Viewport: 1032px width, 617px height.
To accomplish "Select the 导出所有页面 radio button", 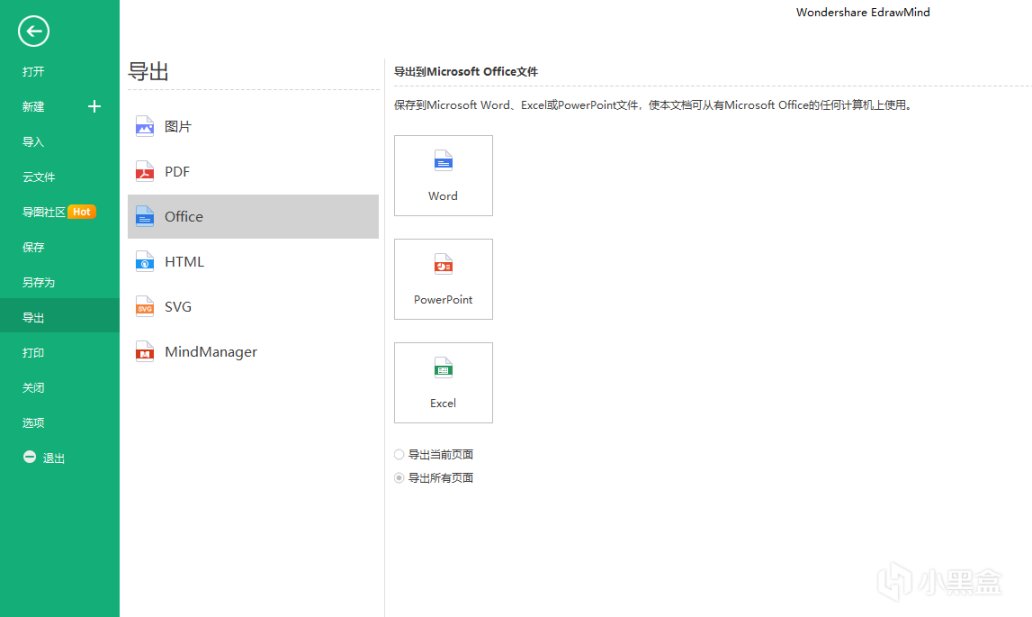I will click(x=399, y=478).
